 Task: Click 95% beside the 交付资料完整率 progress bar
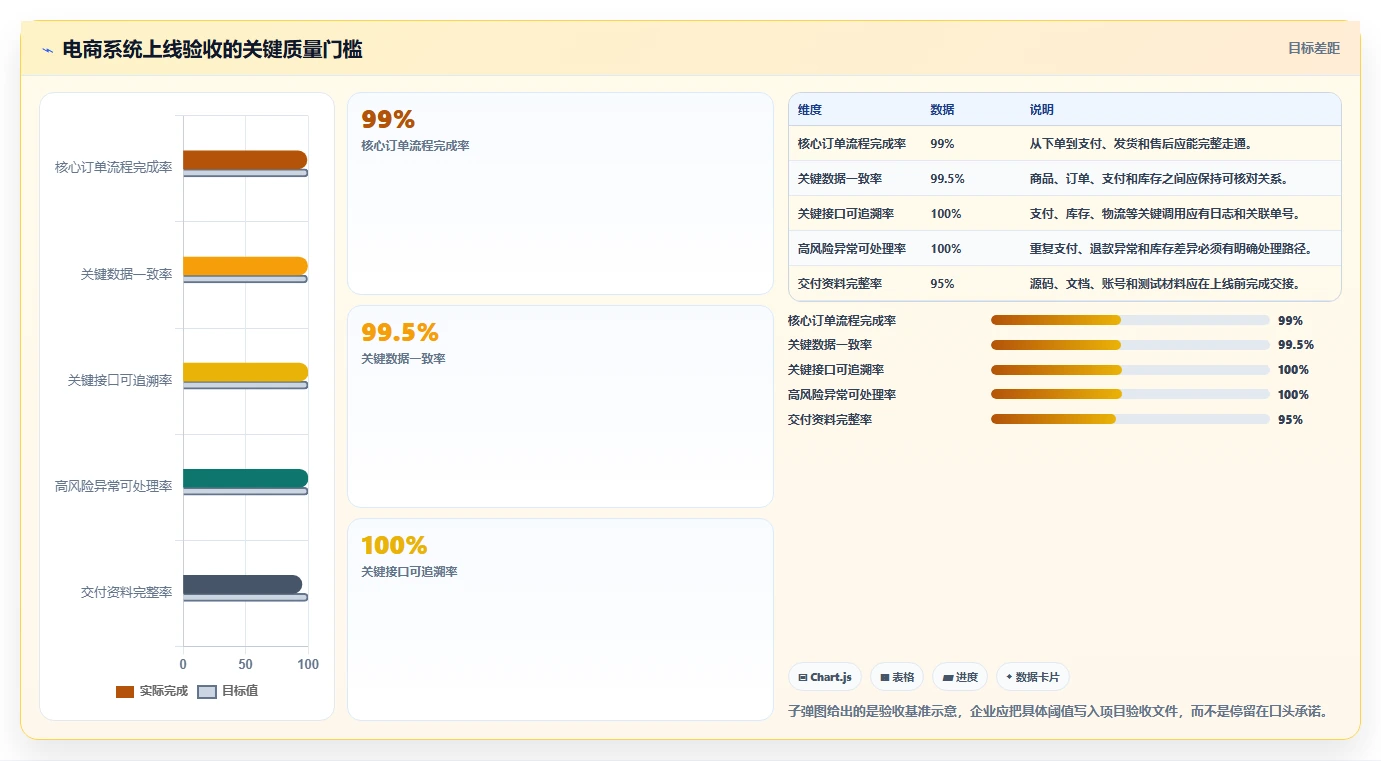click(x=1290, y=420)
